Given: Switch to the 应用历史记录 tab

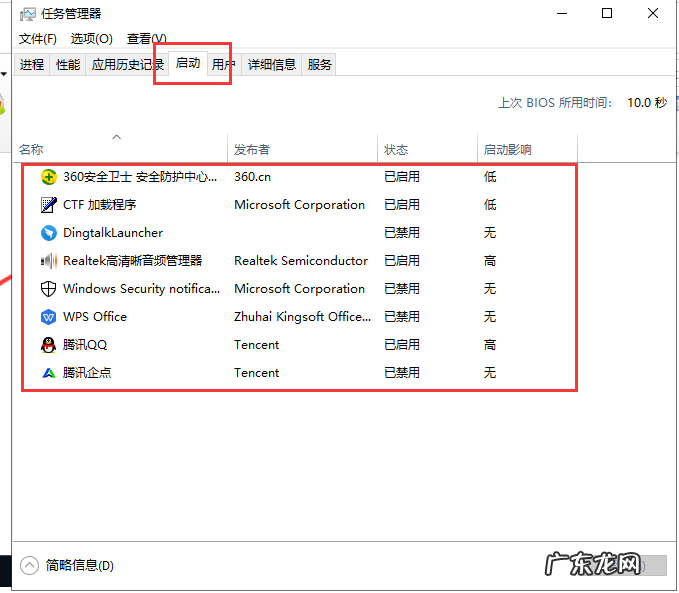Looking at the screenshot, I should (x=127, y=65).
